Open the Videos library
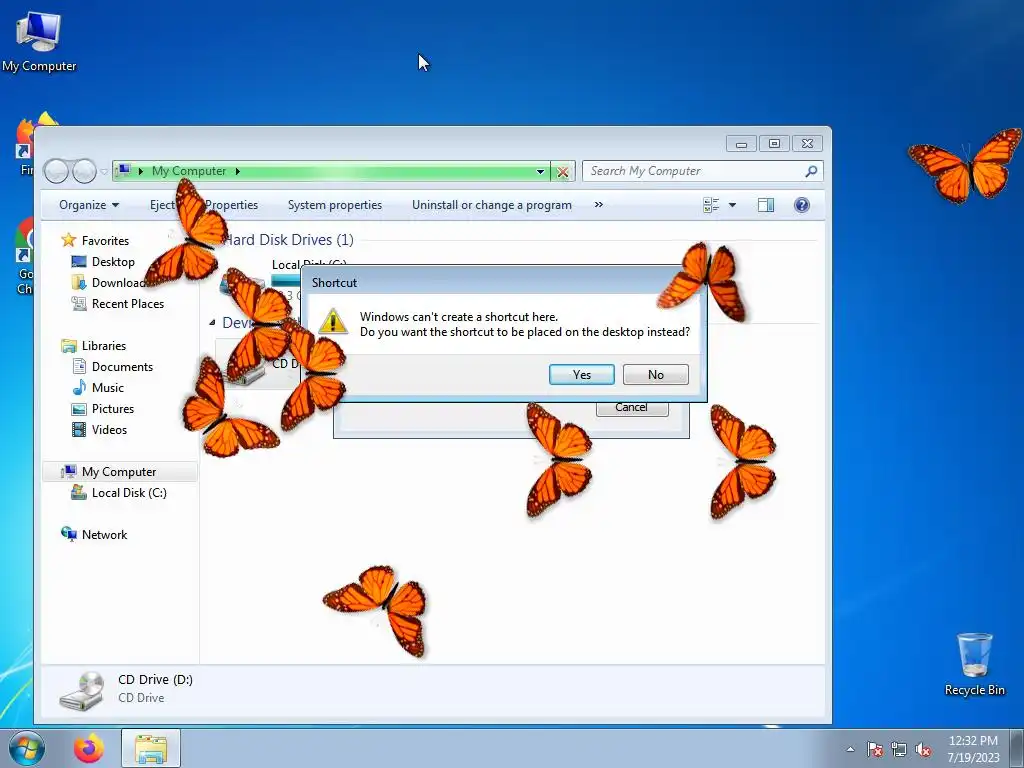The height and width of the screenshot is (768, 1024). tap(109, 430)
